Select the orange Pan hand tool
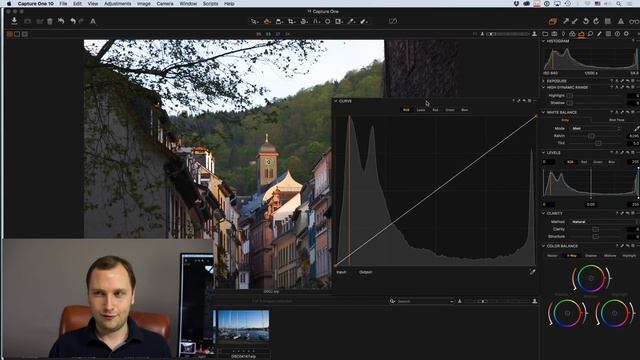 267,21
